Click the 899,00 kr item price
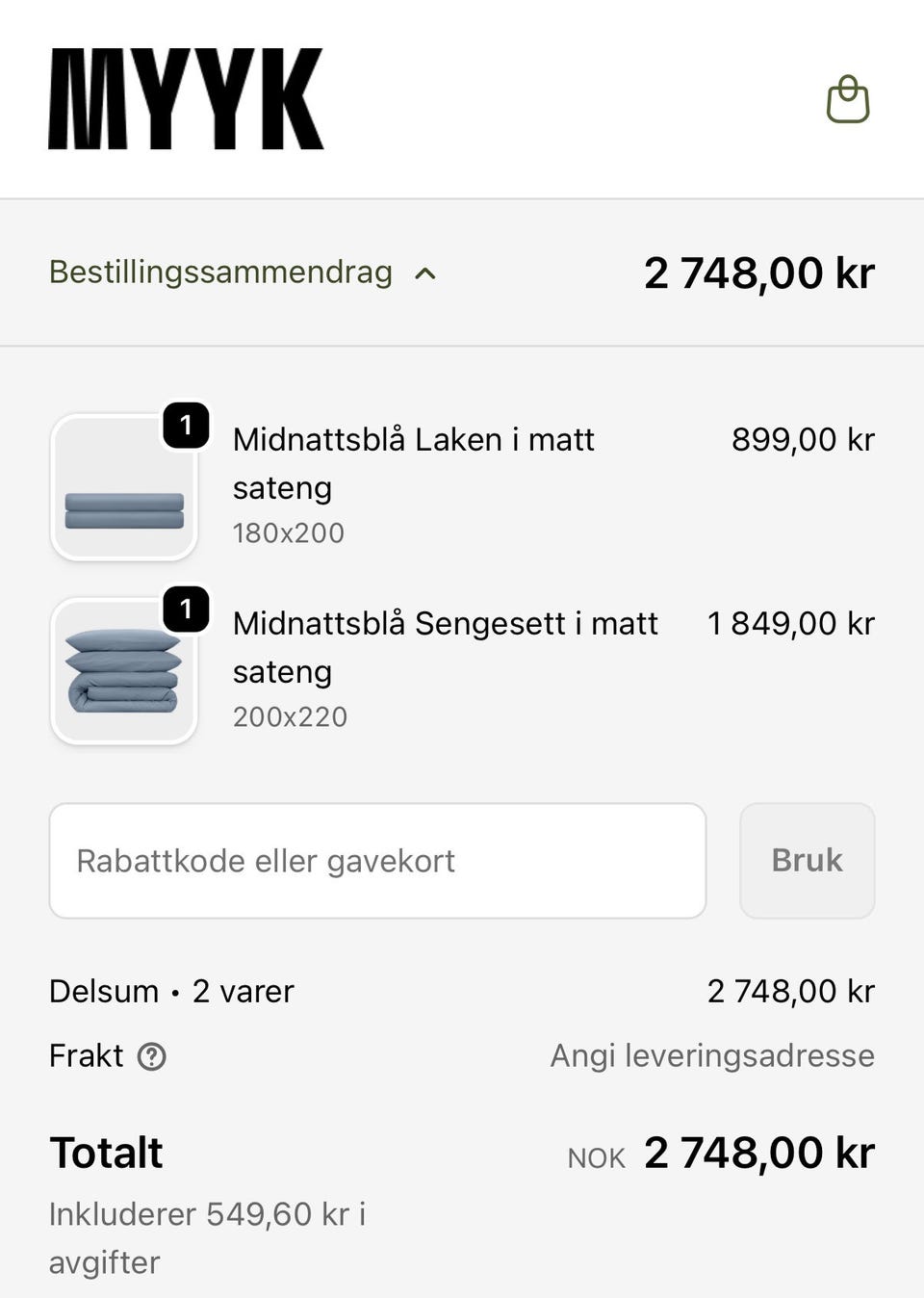Viewport: 924px width, 1298px height. pyautogui.click(x=803, y=440)
